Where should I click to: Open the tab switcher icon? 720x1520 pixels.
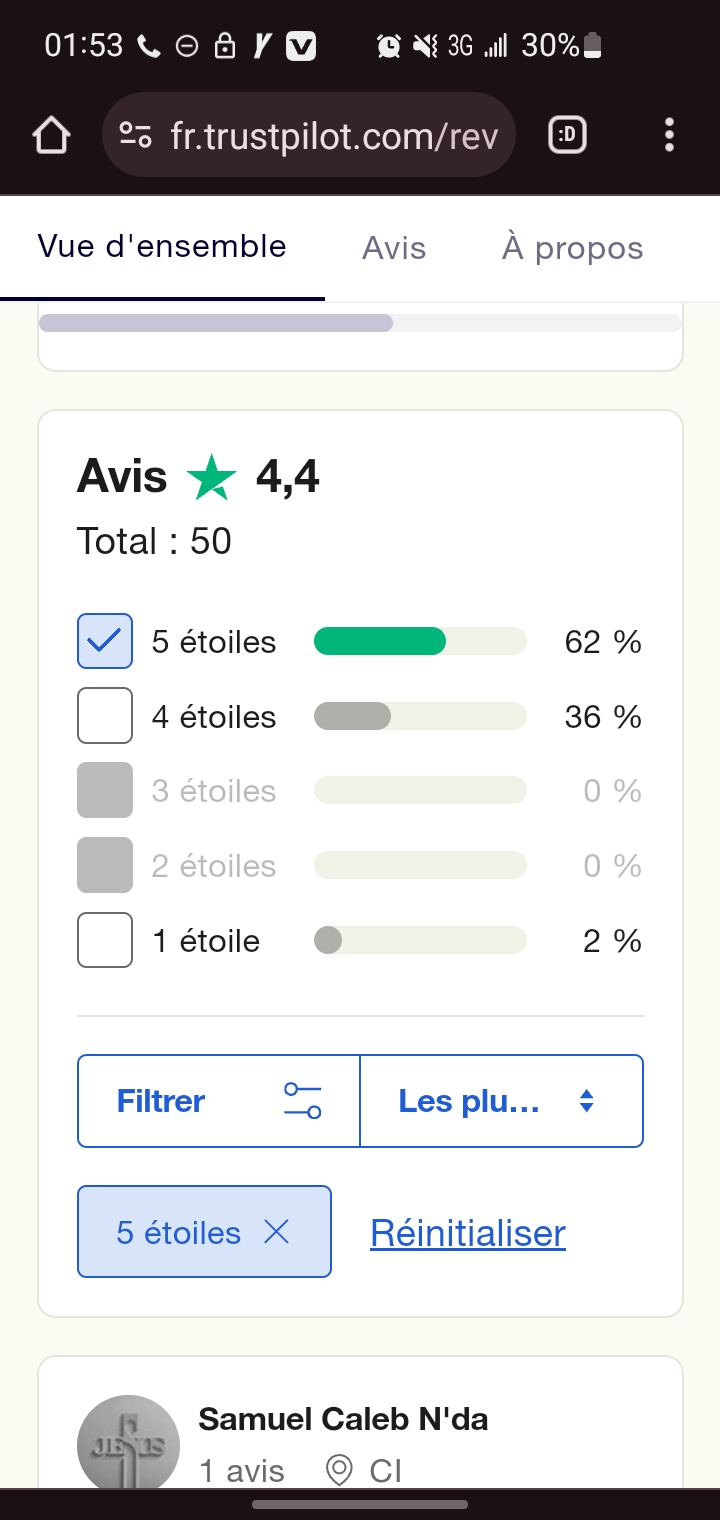click(567, 135)
